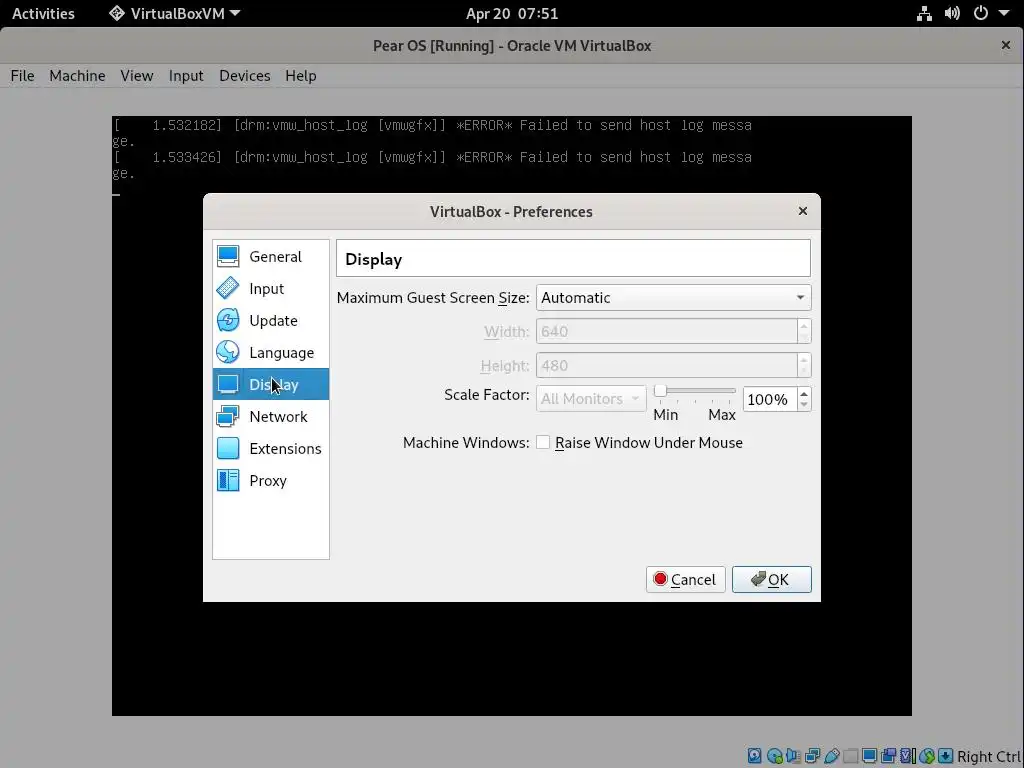Open the clock showing Apr 20 07:51
Screen dimensions: 1024x768
[x=512, y=13]
